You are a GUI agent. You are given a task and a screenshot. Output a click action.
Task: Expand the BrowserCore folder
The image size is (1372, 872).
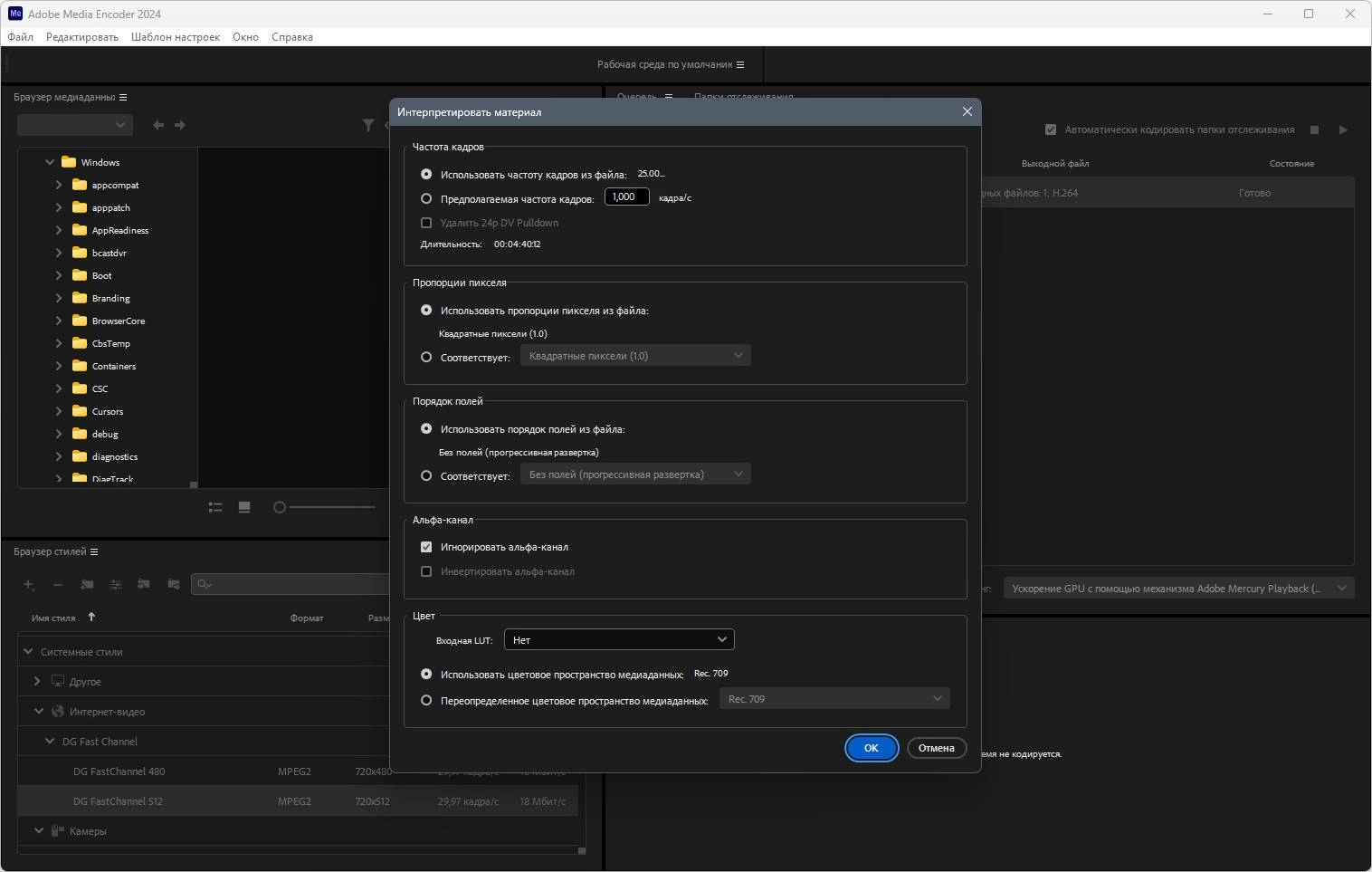pos(59,321)
